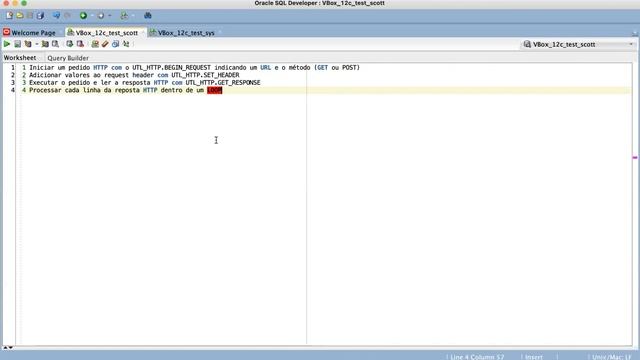Click the Insert mode status entry
Screen dimensions: 640x360
pyautogui.click(x=534, y=357)
